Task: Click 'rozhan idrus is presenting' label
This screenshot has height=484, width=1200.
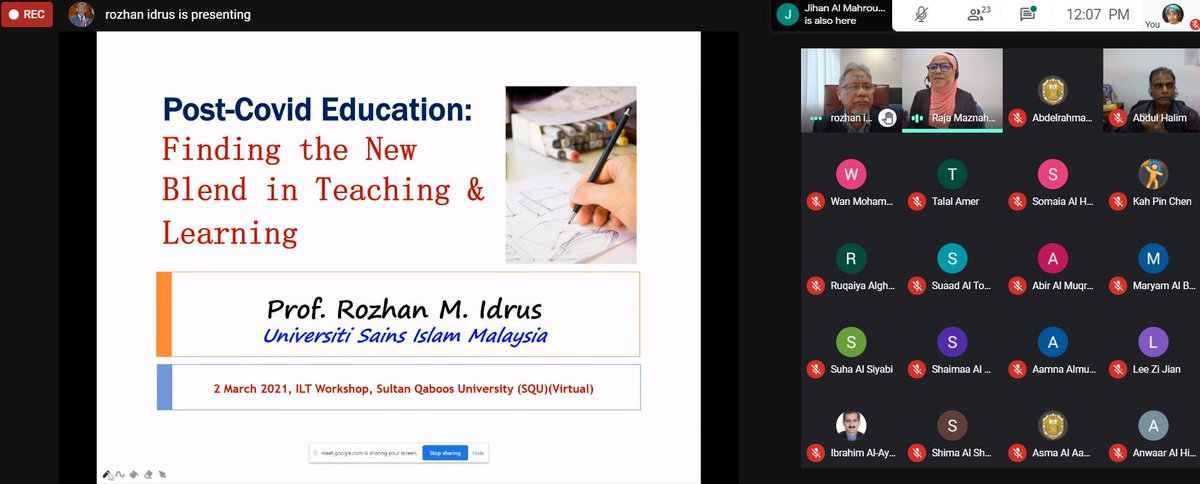Action: point(178,15)
